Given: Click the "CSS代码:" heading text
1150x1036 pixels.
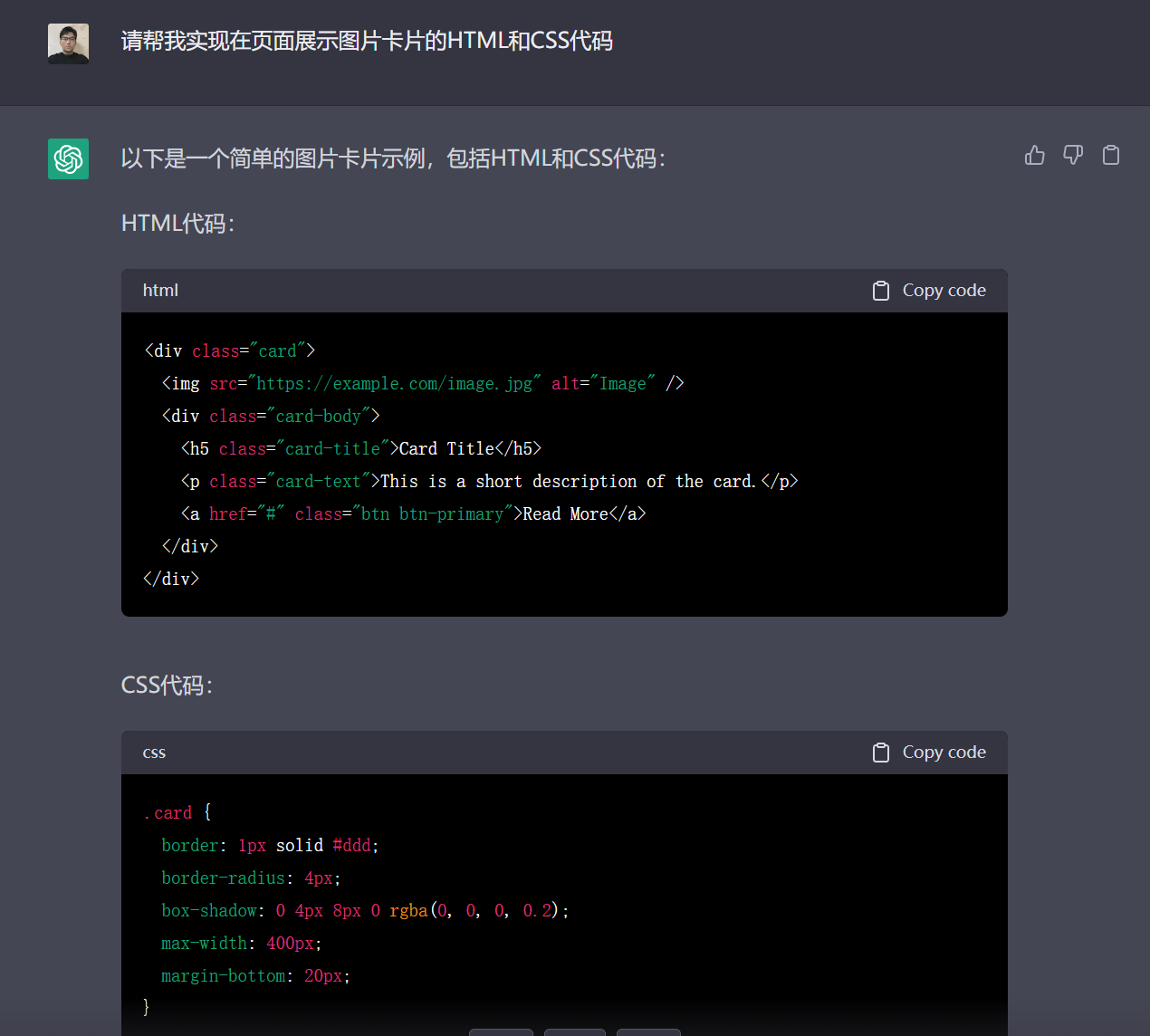Looking at the screenshot, I should [168, 686].
